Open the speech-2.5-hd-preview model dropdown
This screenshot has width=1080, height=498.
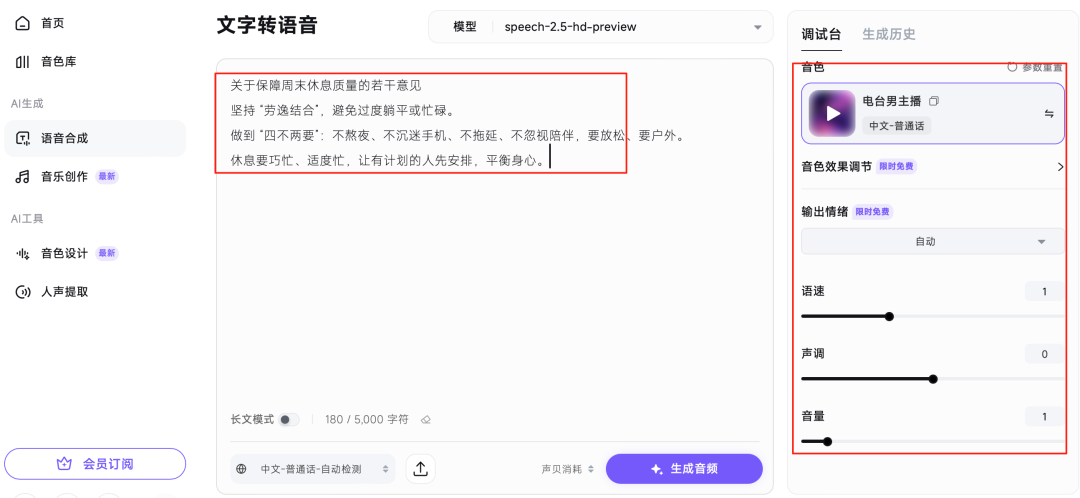pyautogui.click(x=600, y=27)
